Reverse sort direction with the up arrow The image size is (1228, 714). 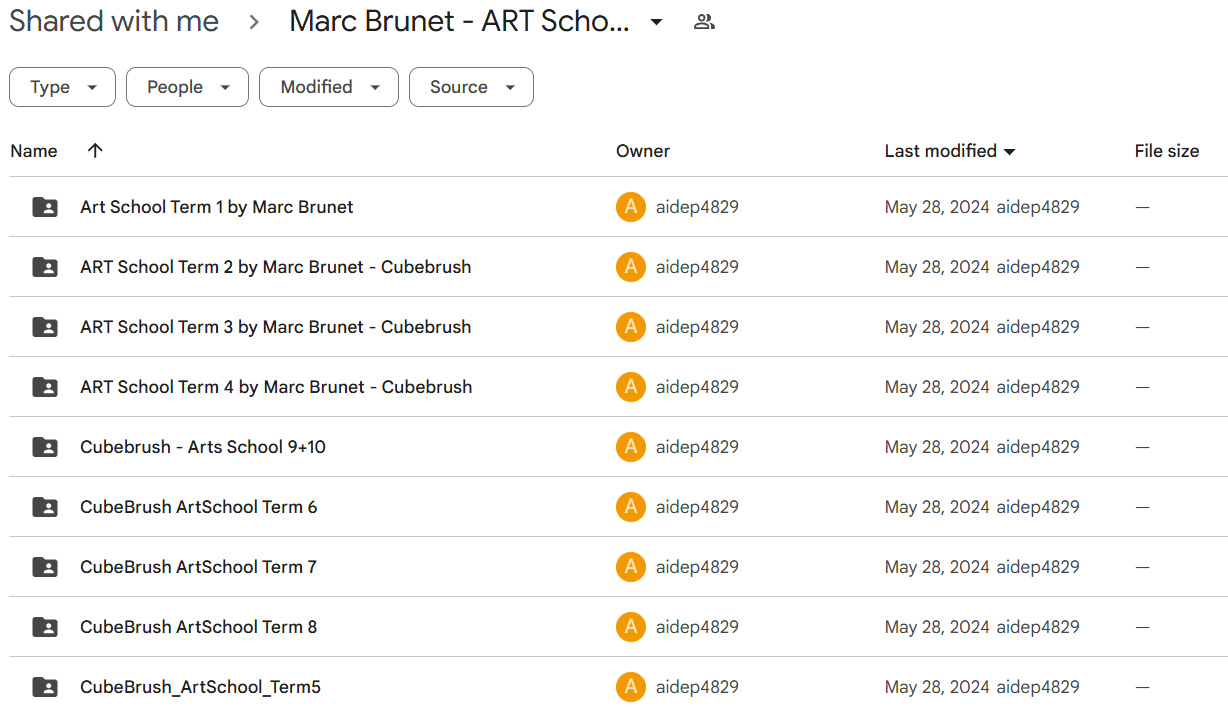95,151
